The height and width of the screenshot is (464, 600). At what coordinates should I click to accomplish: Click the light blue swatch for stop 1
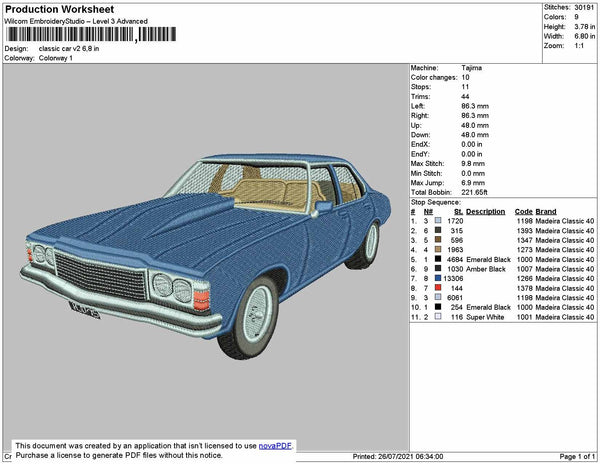tap(438, 221)
